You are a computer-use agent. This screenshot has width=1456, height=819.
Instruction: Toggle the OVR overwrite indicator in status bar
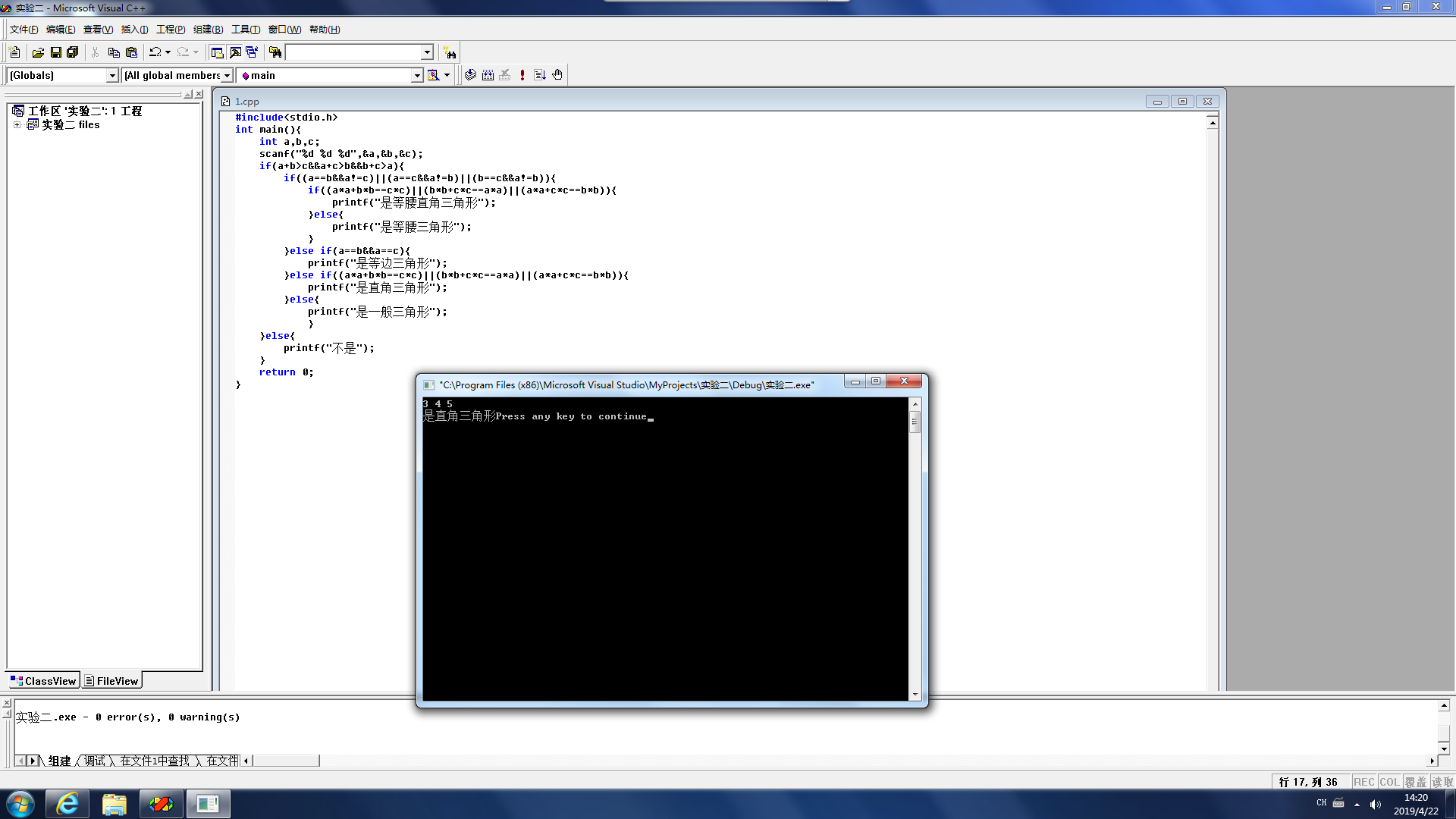pos(1415,782)
